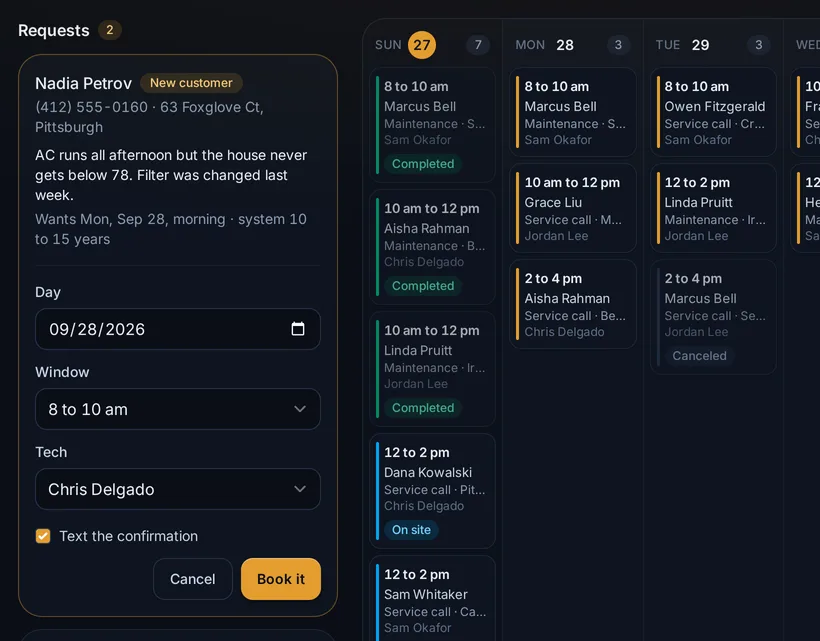Open Sunday's Linda Pruitt maintenance job card
The image size is (820, 641).
pos(432,369)
